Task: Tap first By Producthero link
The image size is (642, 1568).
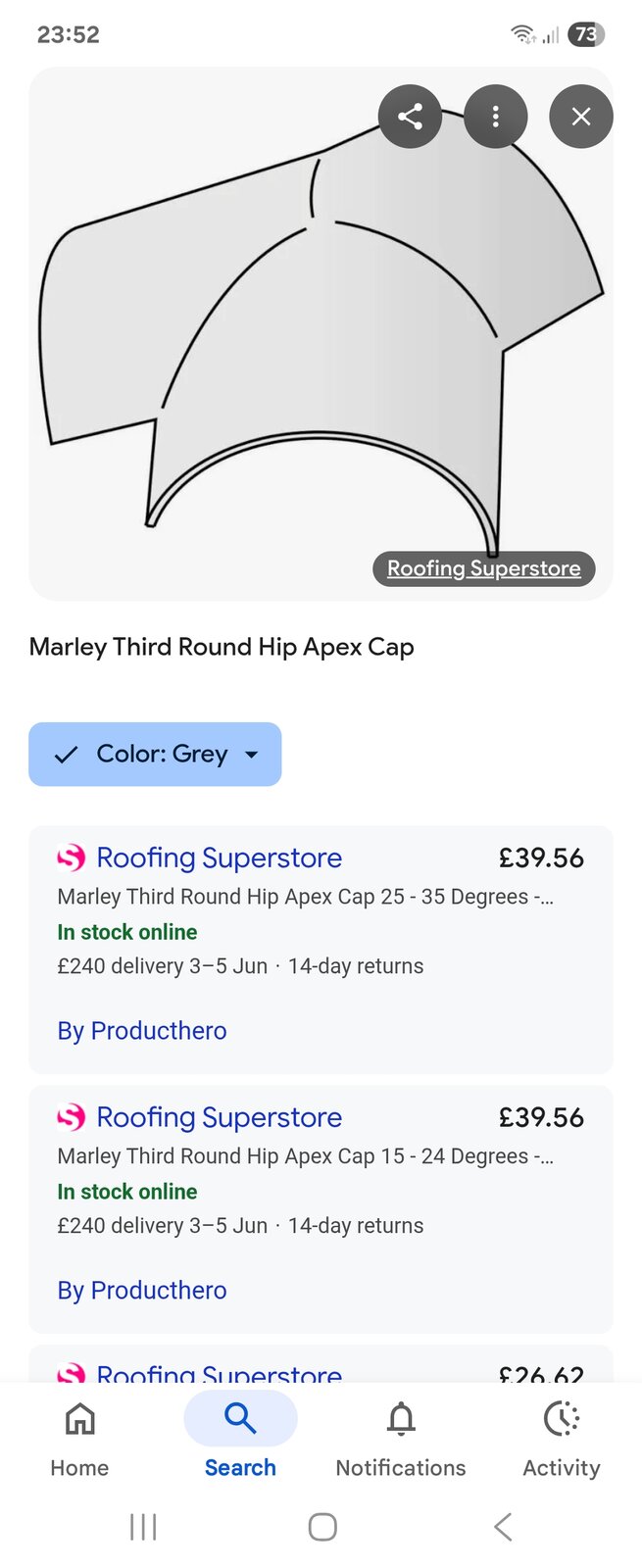Action: 142,1031
